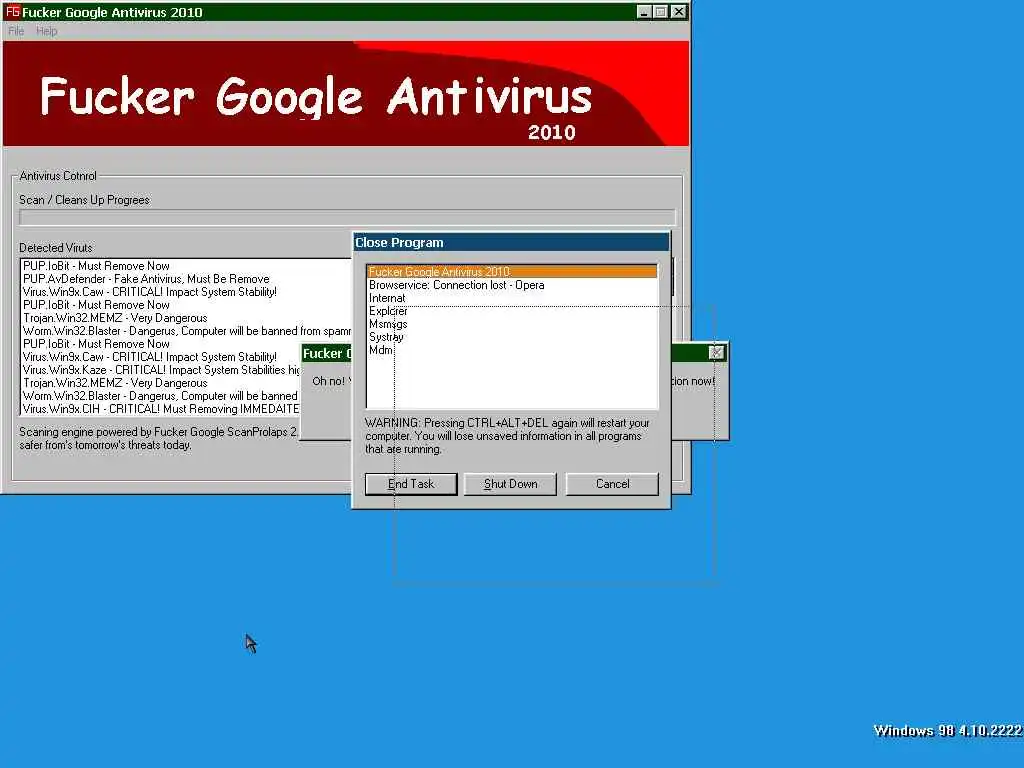This screenshot has width=1024, height=768.
Task: Select Mdm in the task list
Action: tap(512, 350)
